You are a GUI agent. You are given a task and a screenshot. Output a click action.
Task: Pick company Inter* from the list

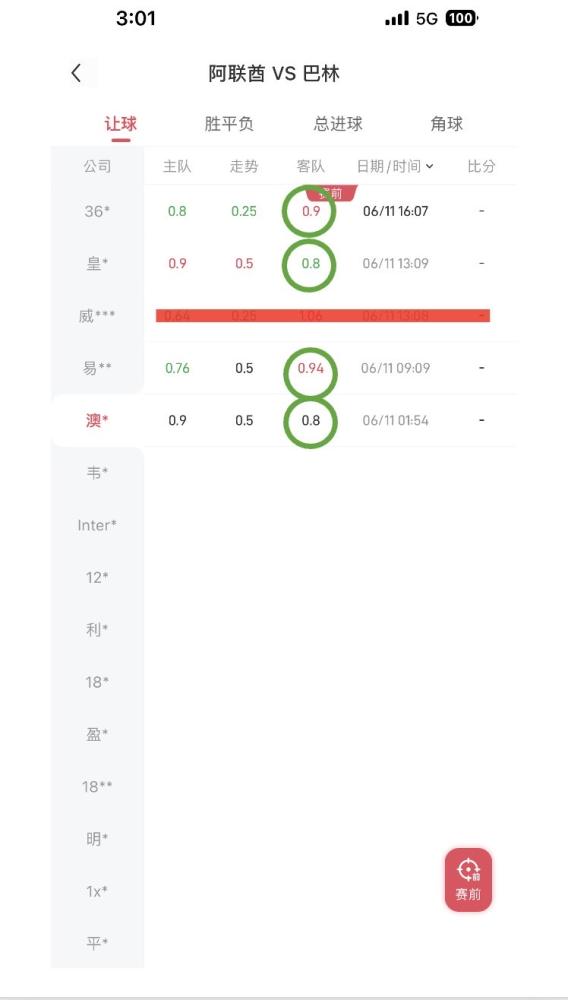[97, 525]
